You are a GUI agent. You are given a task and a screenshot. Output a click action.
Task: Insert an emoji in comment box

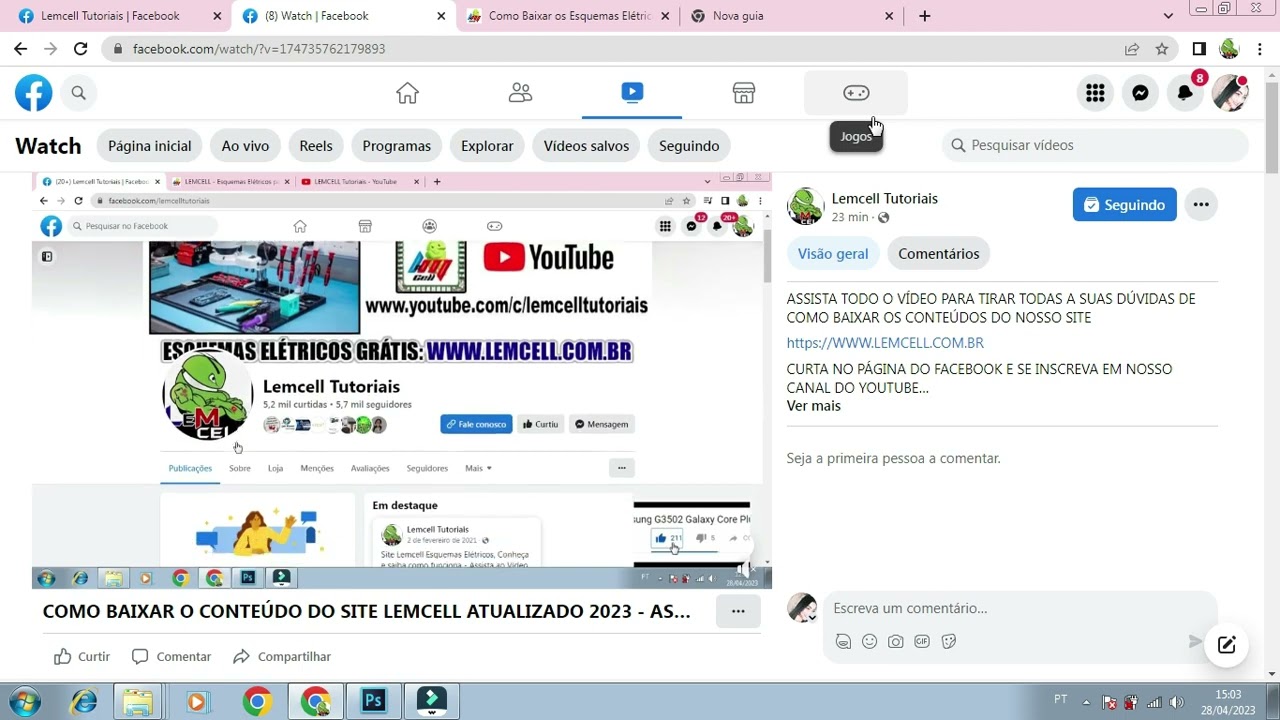pyautogui.click(x=869, y=641)
